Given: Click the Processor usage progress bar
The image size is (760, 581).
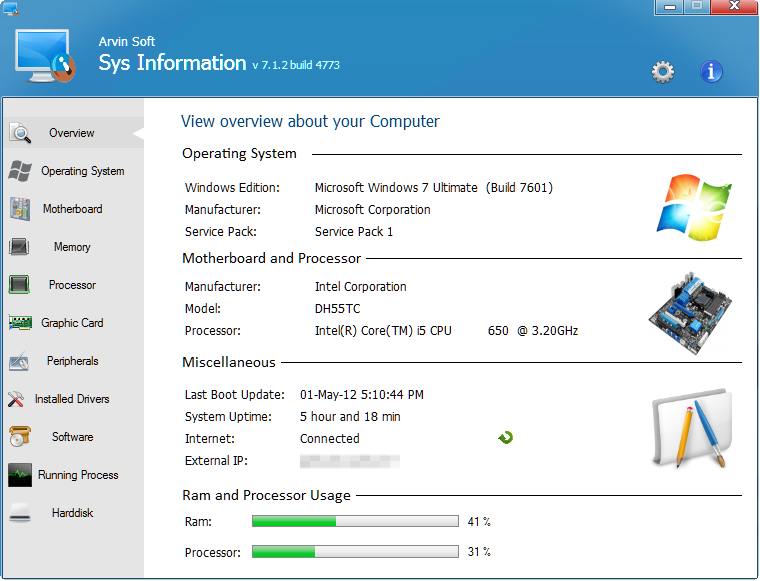Looking at the screenshot, I should (355, 552).
